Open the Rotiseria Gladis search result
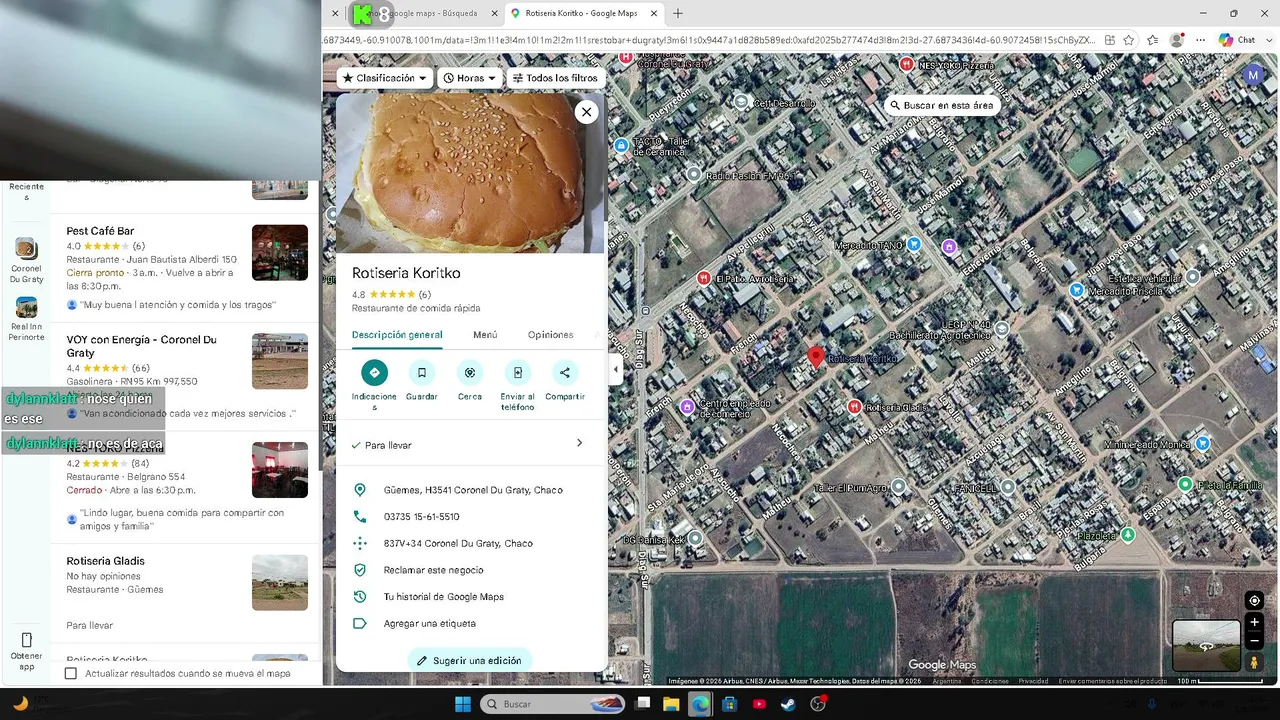This screenshot has width=1280, height=720. (187, 592)
